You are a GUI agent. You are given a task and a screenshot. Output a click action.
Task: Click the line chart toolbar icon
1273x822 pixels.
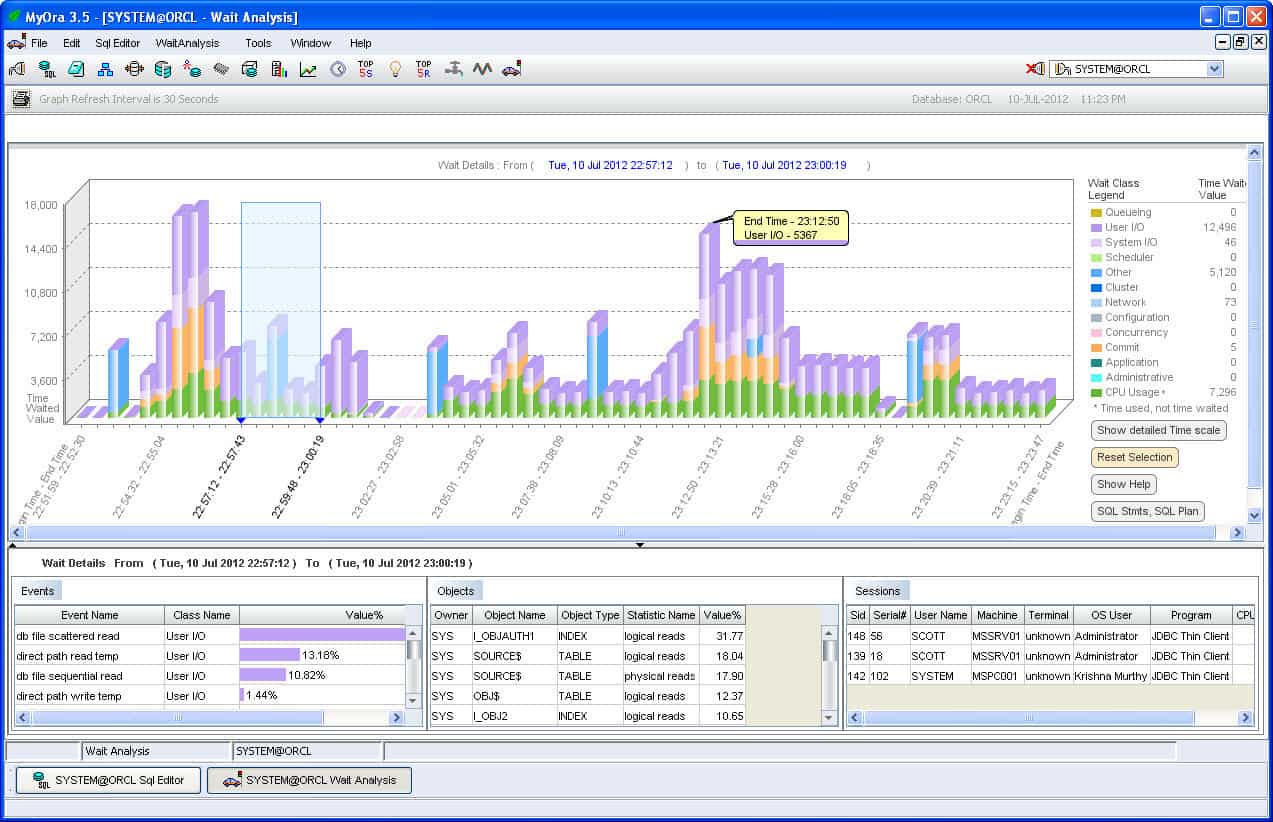pos(308,69)
